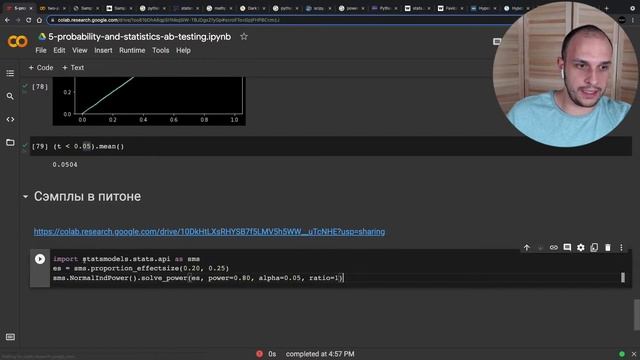The height and width of the screenshot is (360, 640).
Task: Open the code snippets sidebar icon
Action: coord(10,119)
